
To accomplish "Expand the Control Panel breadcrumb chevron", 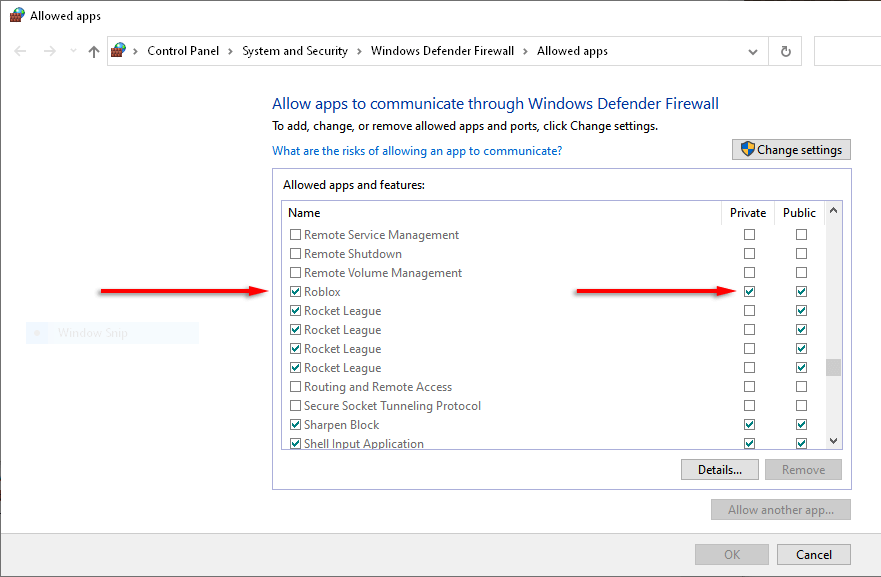I will click(229, 51).
